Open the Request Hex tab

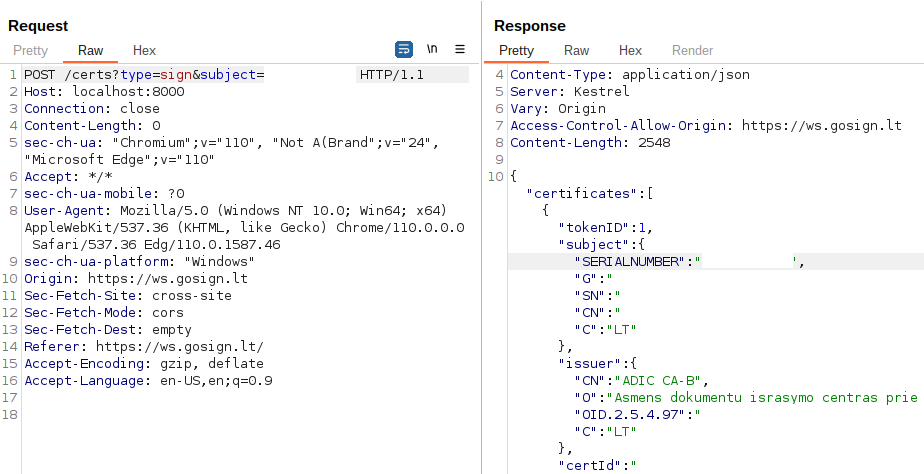coord(144,51)
